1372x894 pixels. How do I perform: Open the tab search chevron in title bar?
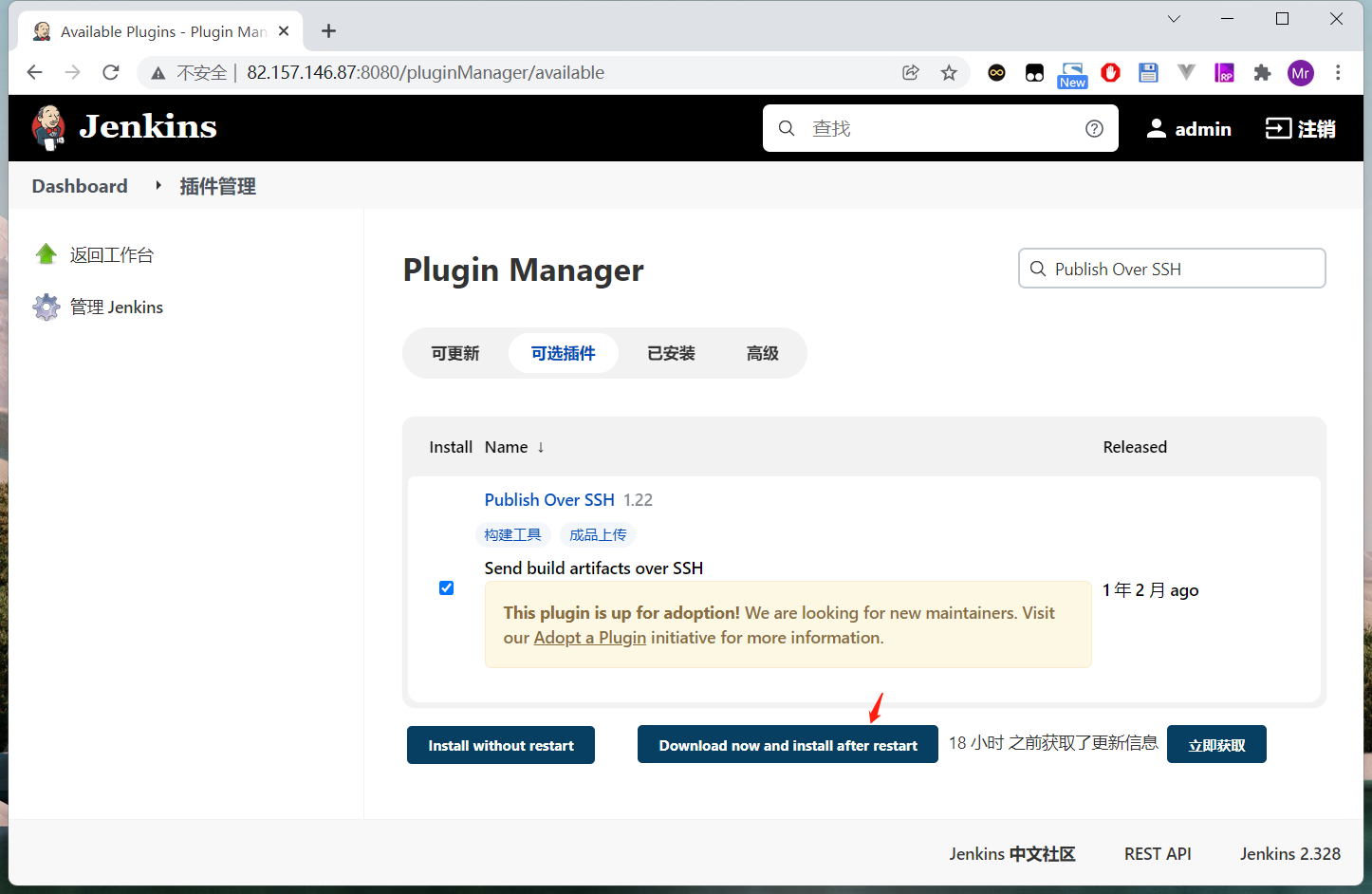point(1174,19)
